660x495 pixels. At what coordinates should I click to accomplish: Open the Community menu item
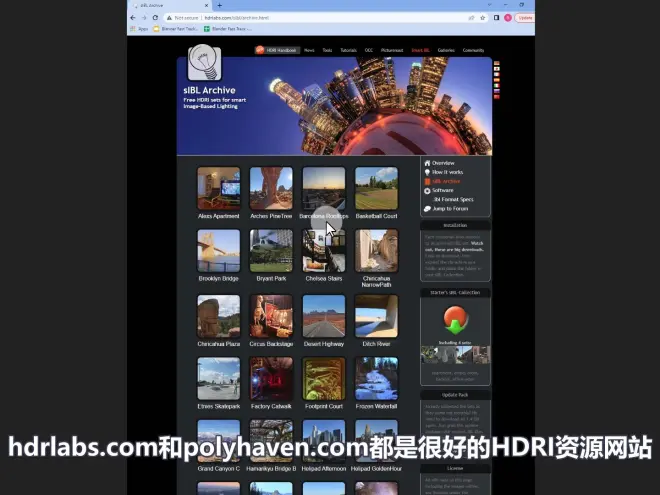474,50
